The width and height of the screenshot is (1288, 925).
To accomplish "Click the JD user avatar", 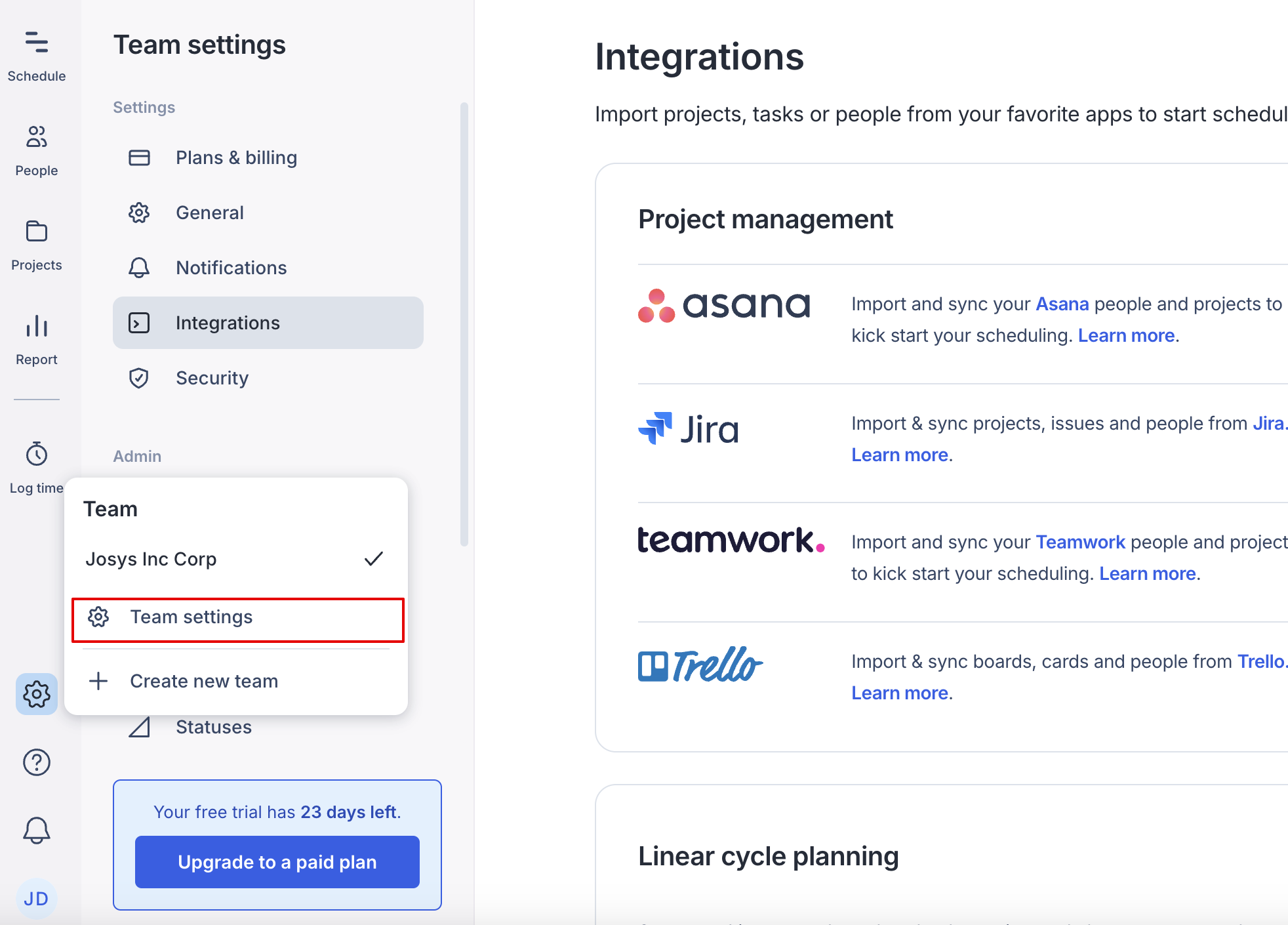I will [37, 898].
